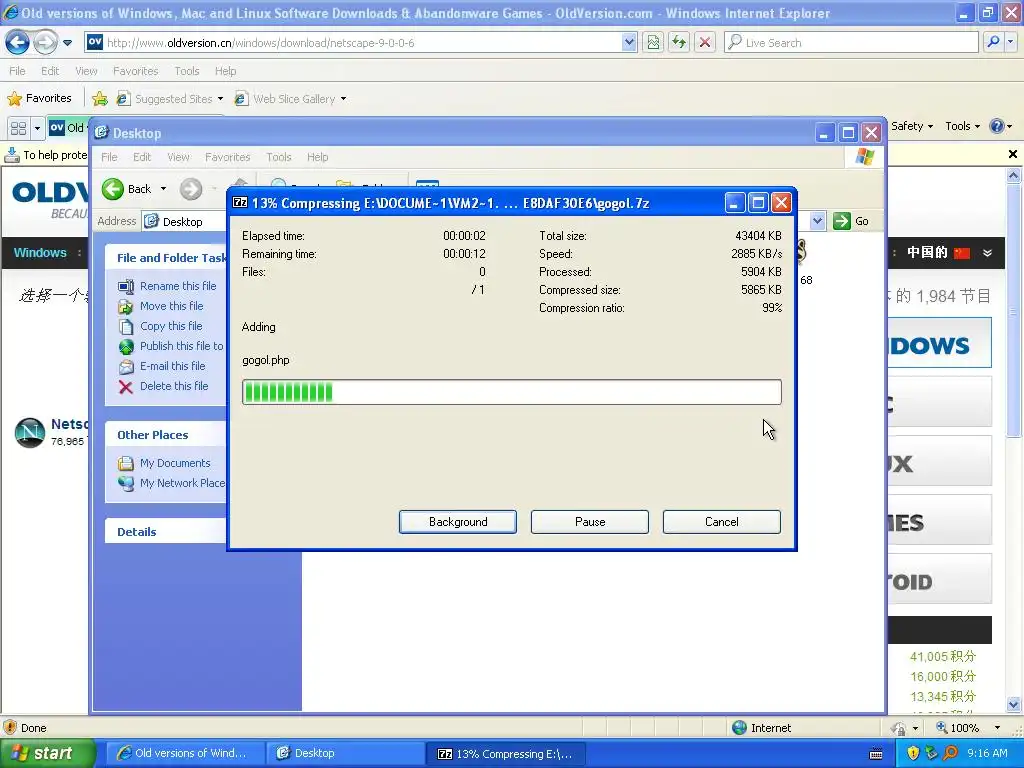Open the Back history dropdown in Desktop window
1024x768 pixels.
(x=163, y=189)
